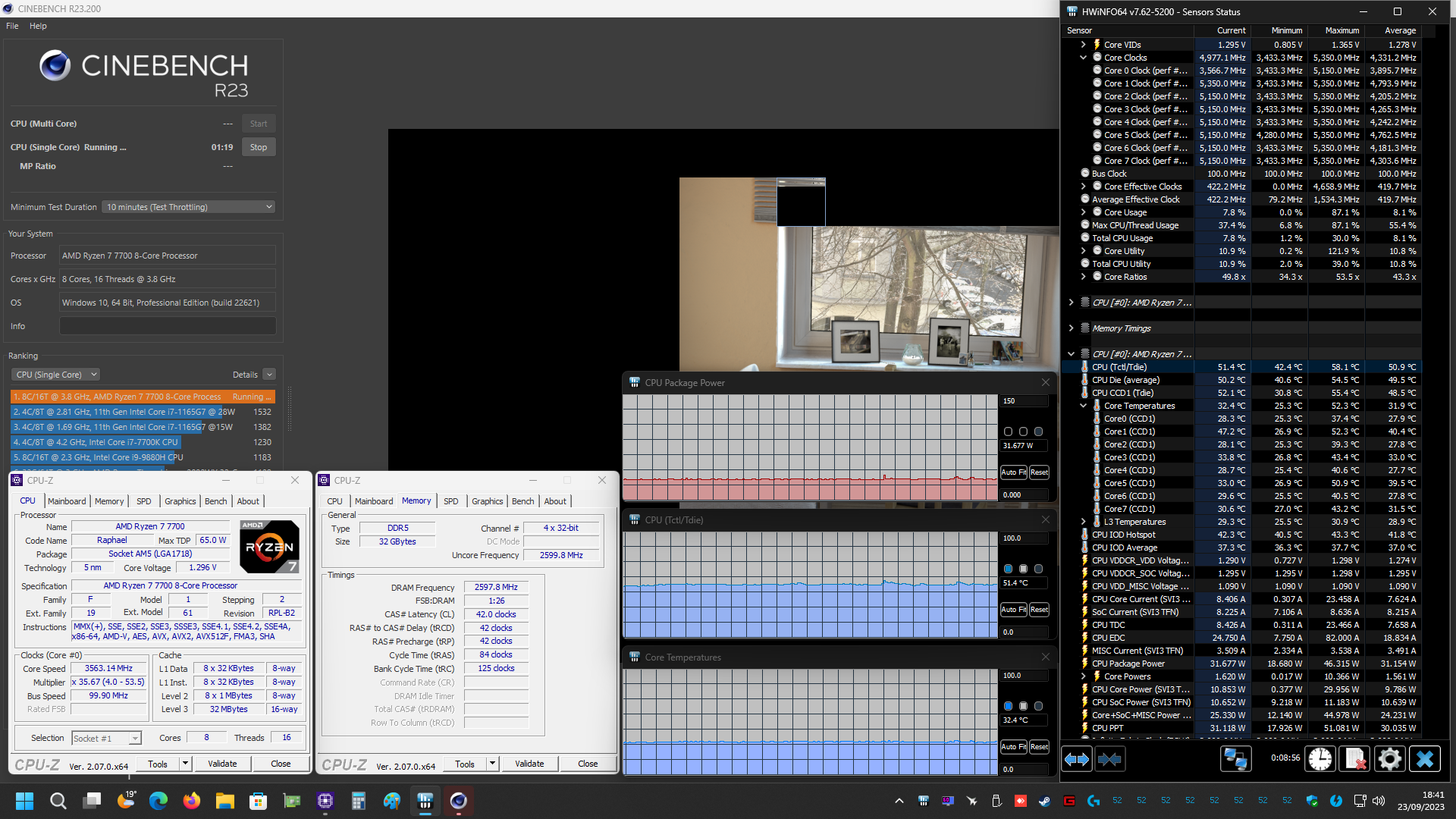Click Auto Fit in Core Temperatures graph
This screenshot has height=819, width=1456.
point(1014,746)
